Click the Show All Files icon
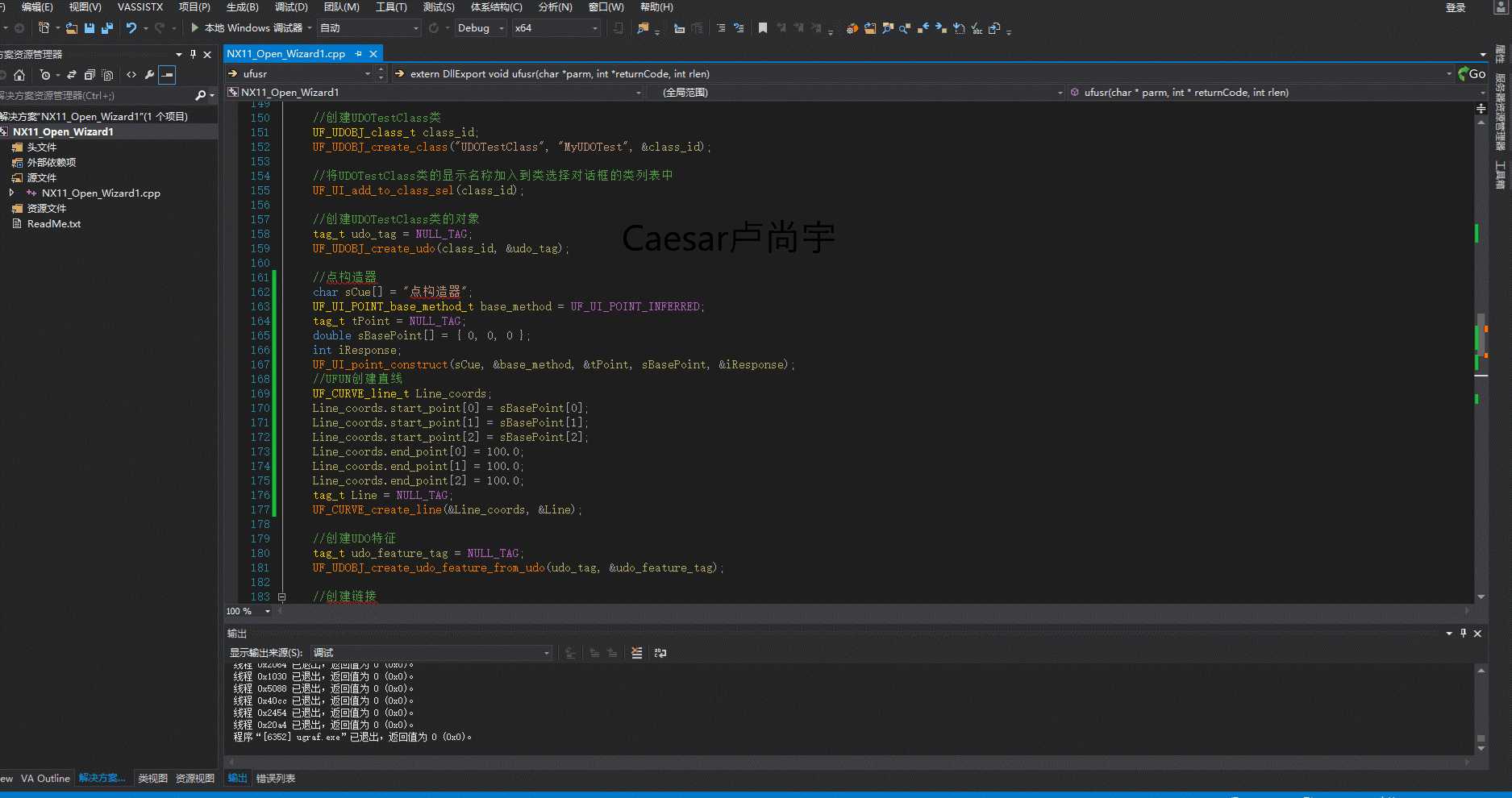Viewport: 1512px width, 798px height. [x=108, y=75]
